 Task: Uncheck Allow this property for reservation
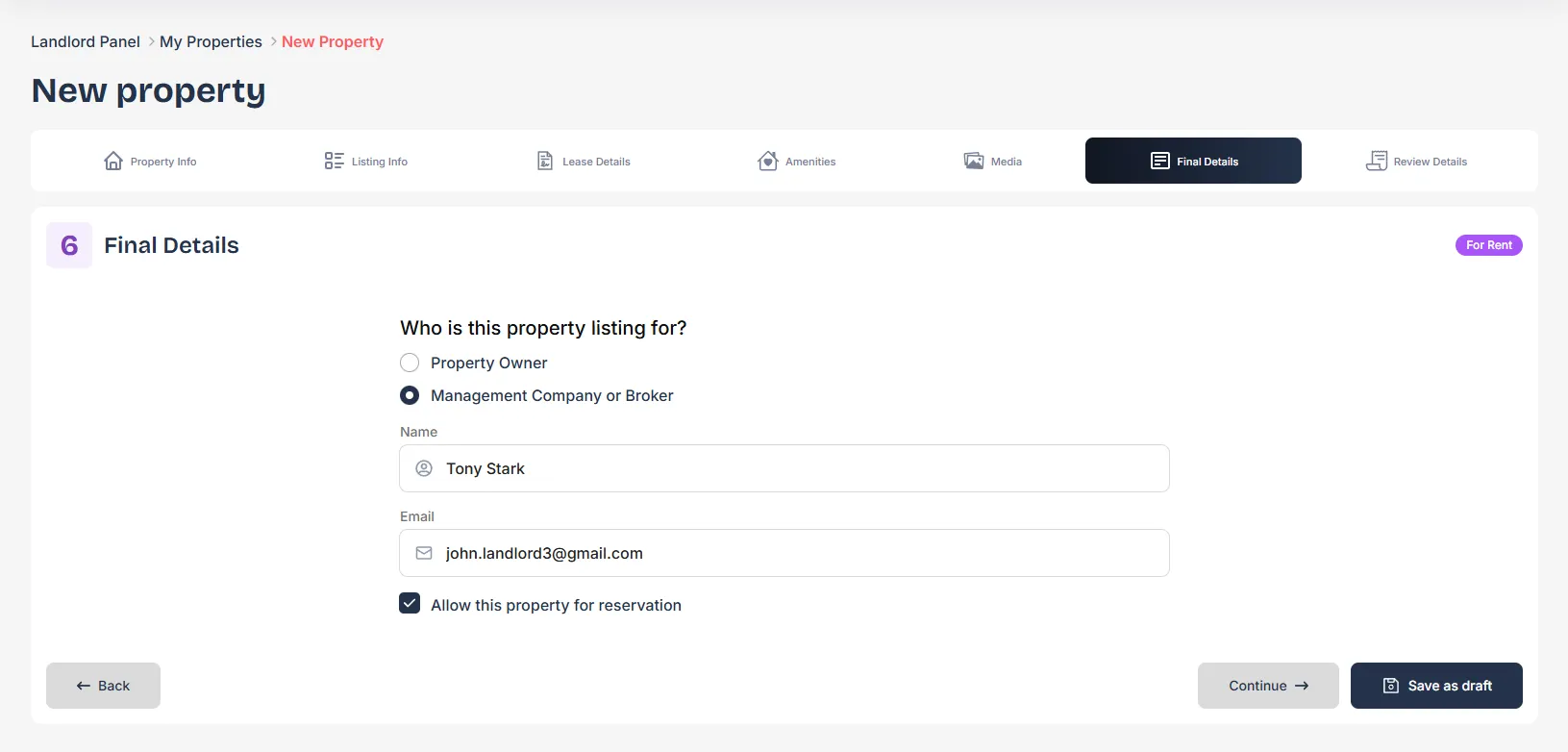[x=410, y=603]
